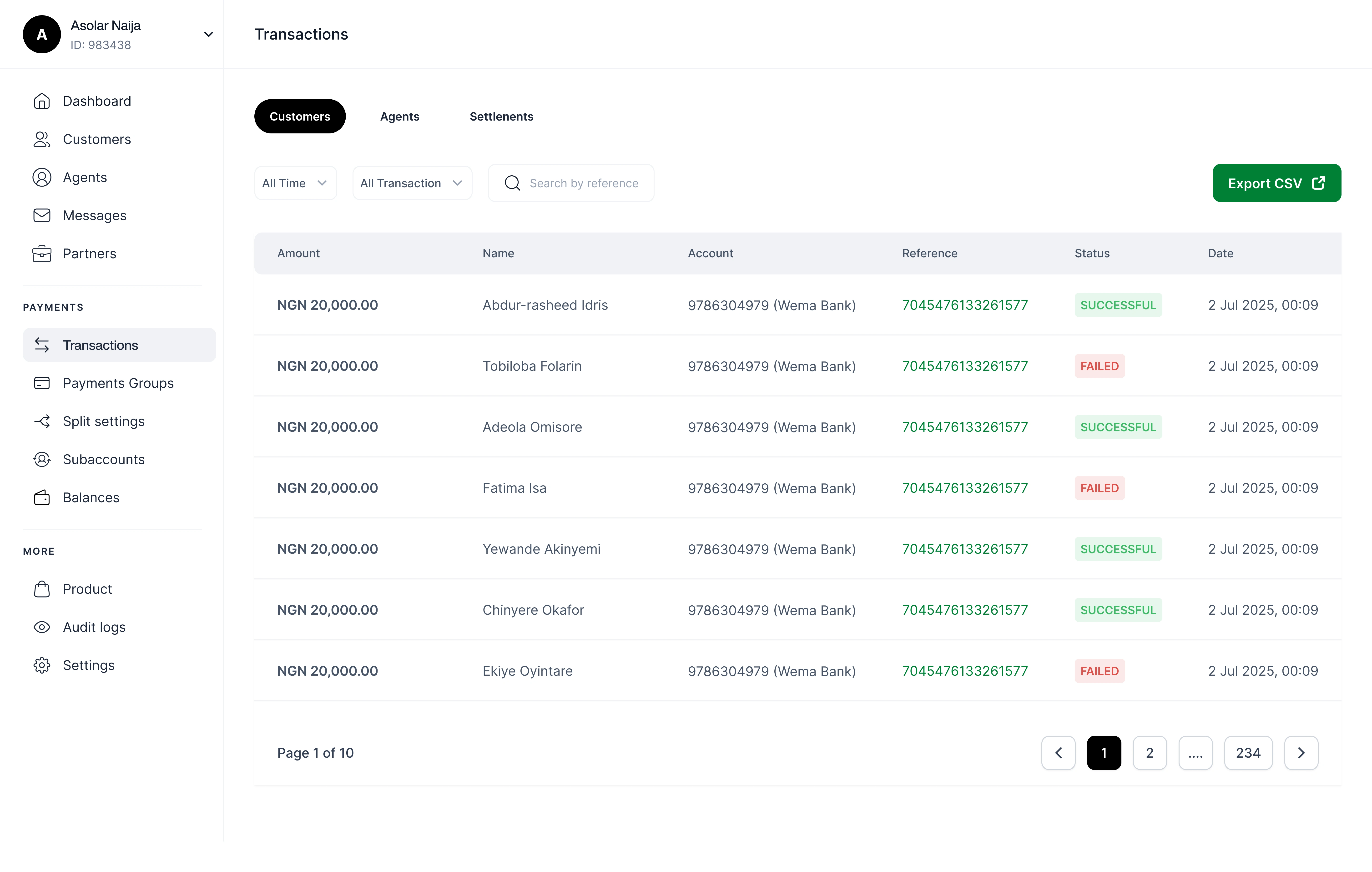Viewport: 1372px width, 872px height.
Task: Switch to the Agents tab
Action: (399, 116)
